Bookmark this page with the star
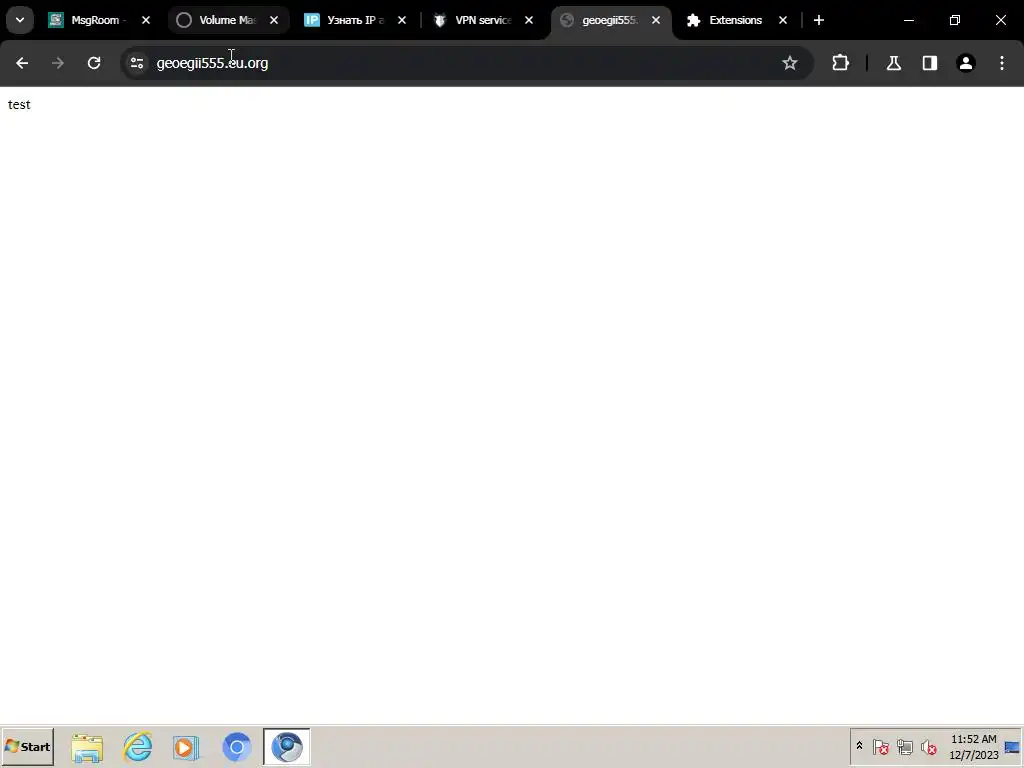 pos(790,63)
